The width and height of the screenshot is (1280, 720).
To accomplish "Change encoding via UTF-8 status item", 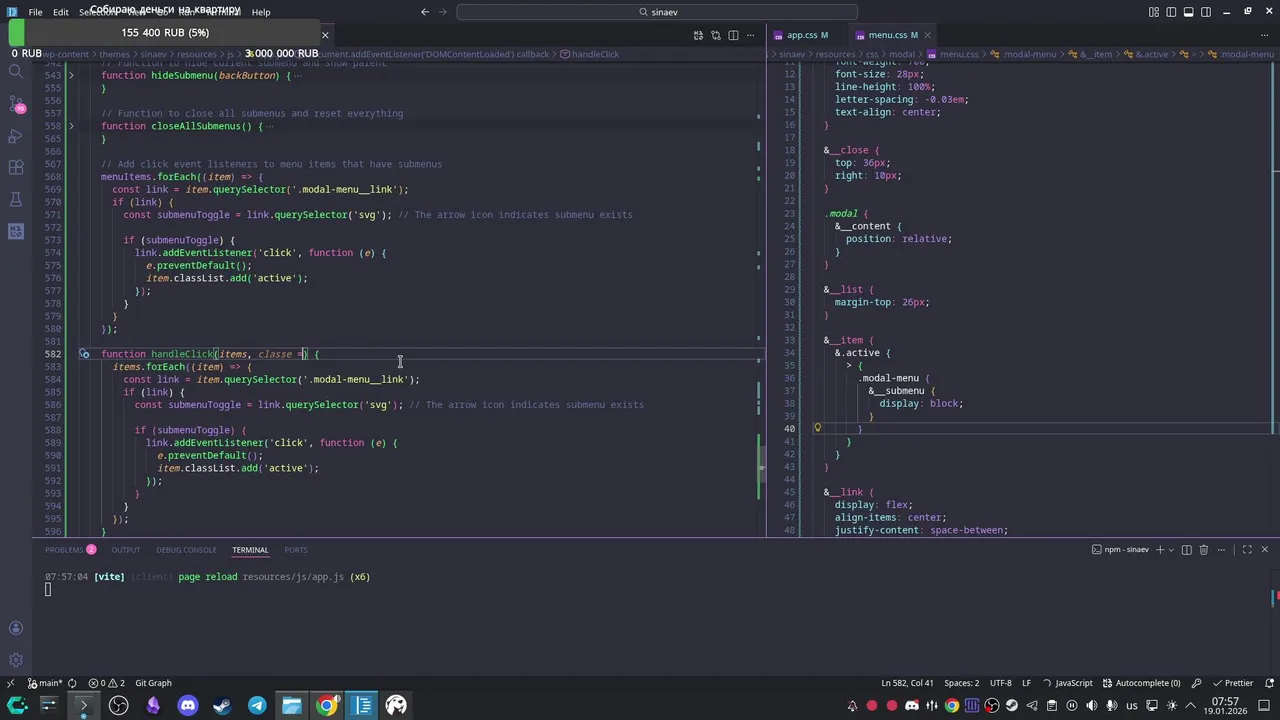I will click(1000, 683).
